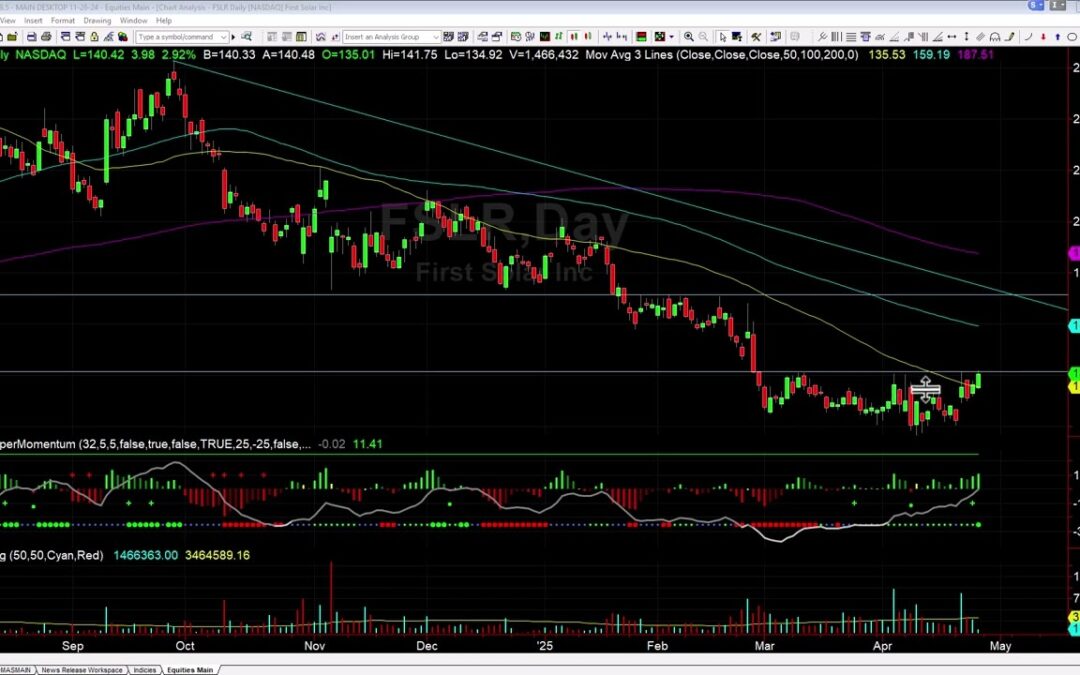Viewport: 1080px width, 675px height.
Task: Switch to the Indicies tab
Action: 145,669
